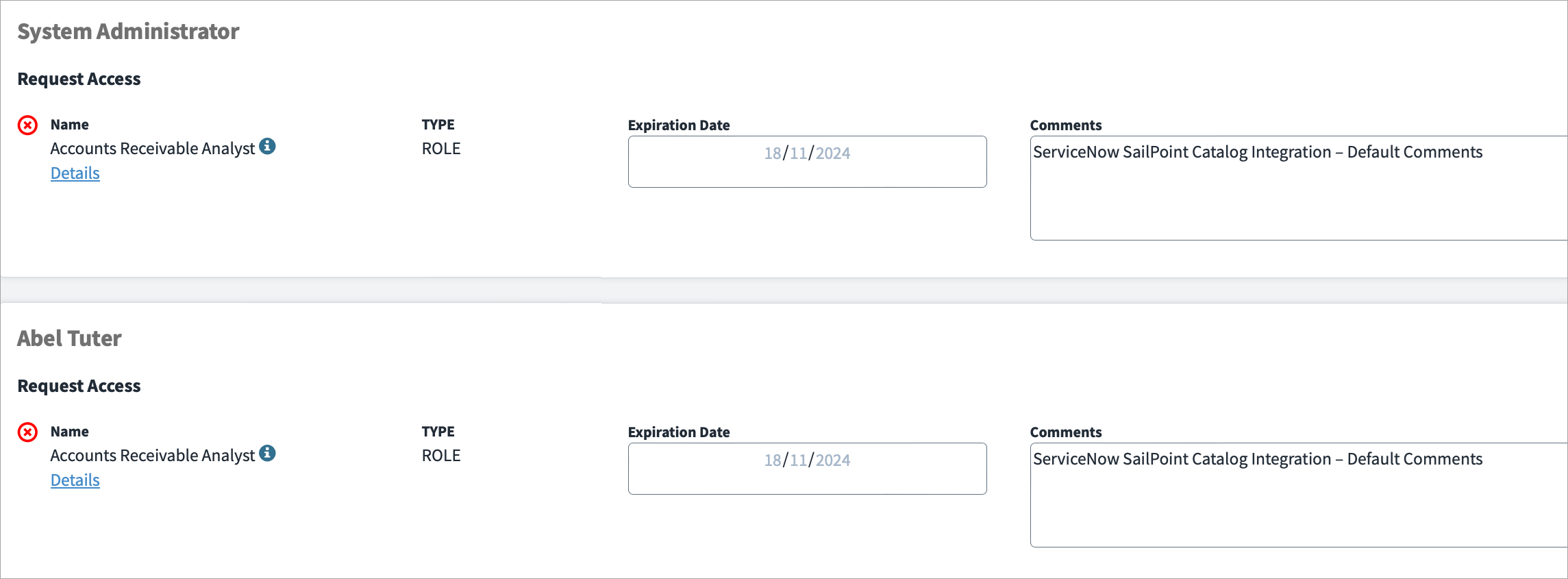Click info icon beside Abel Tuter's role name
This screenshot has height=579, width=1568.
pyautogui.click(x=267, y=454)
